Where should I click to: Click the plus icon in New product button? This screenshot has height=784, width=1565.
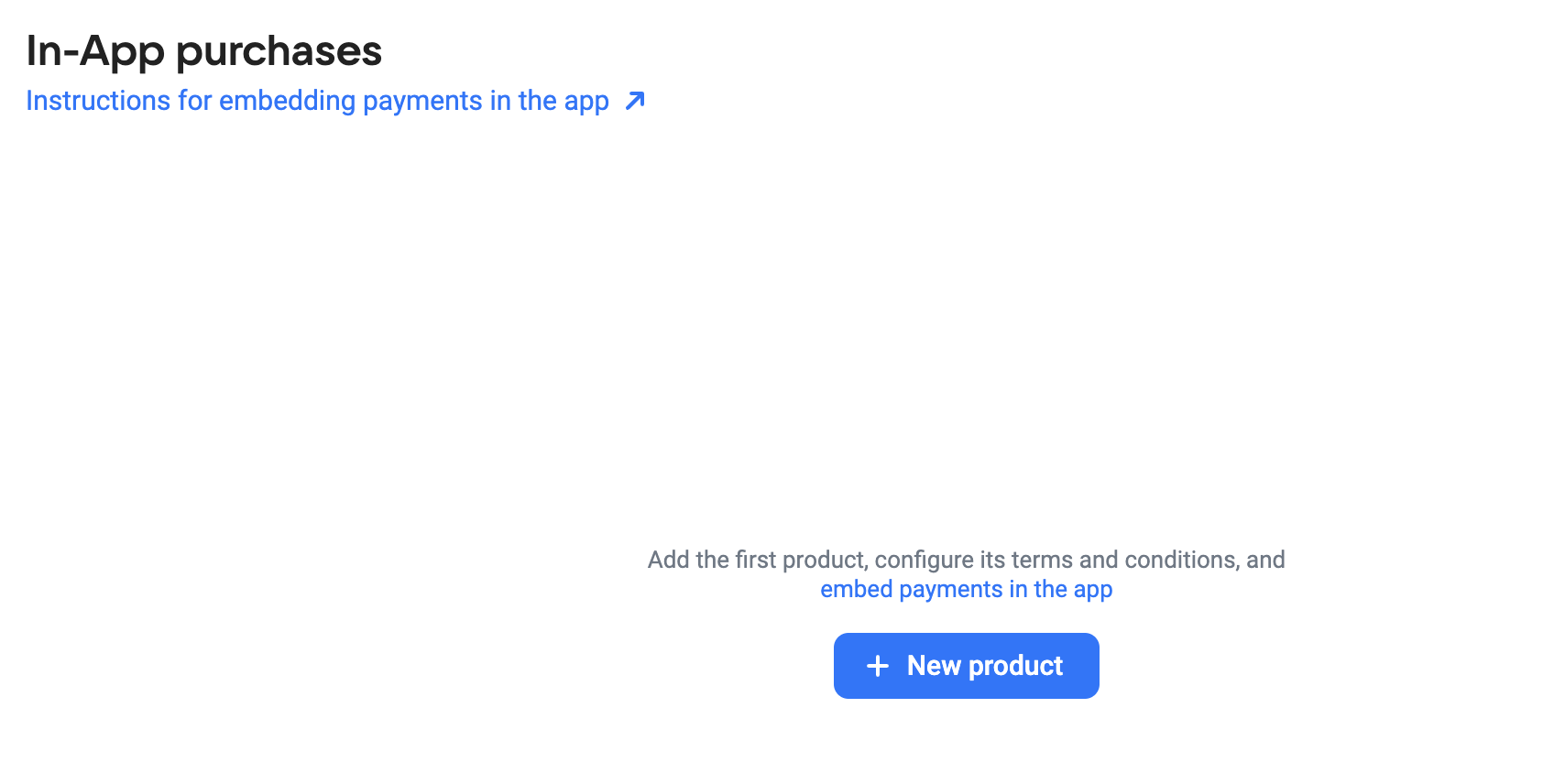878,666
